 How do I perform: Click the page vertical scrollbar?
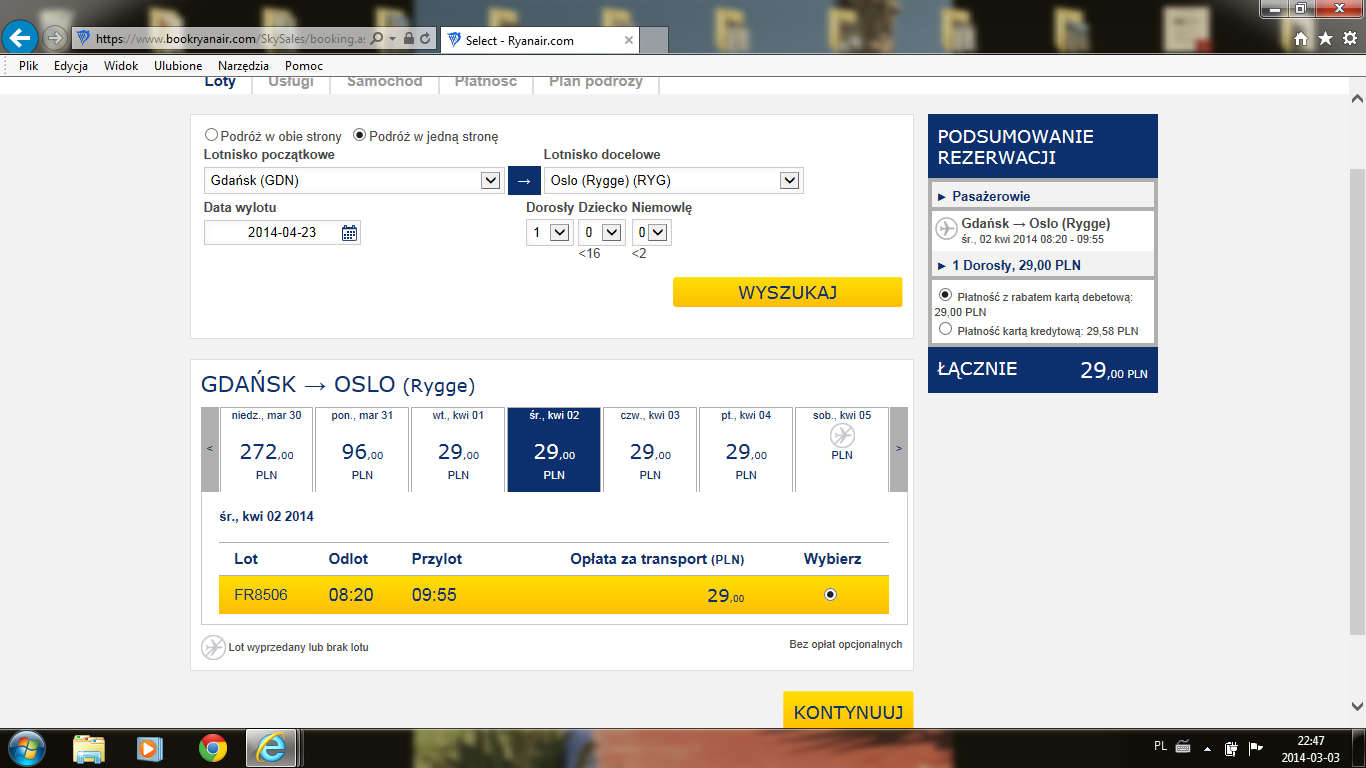point(1357,400)
